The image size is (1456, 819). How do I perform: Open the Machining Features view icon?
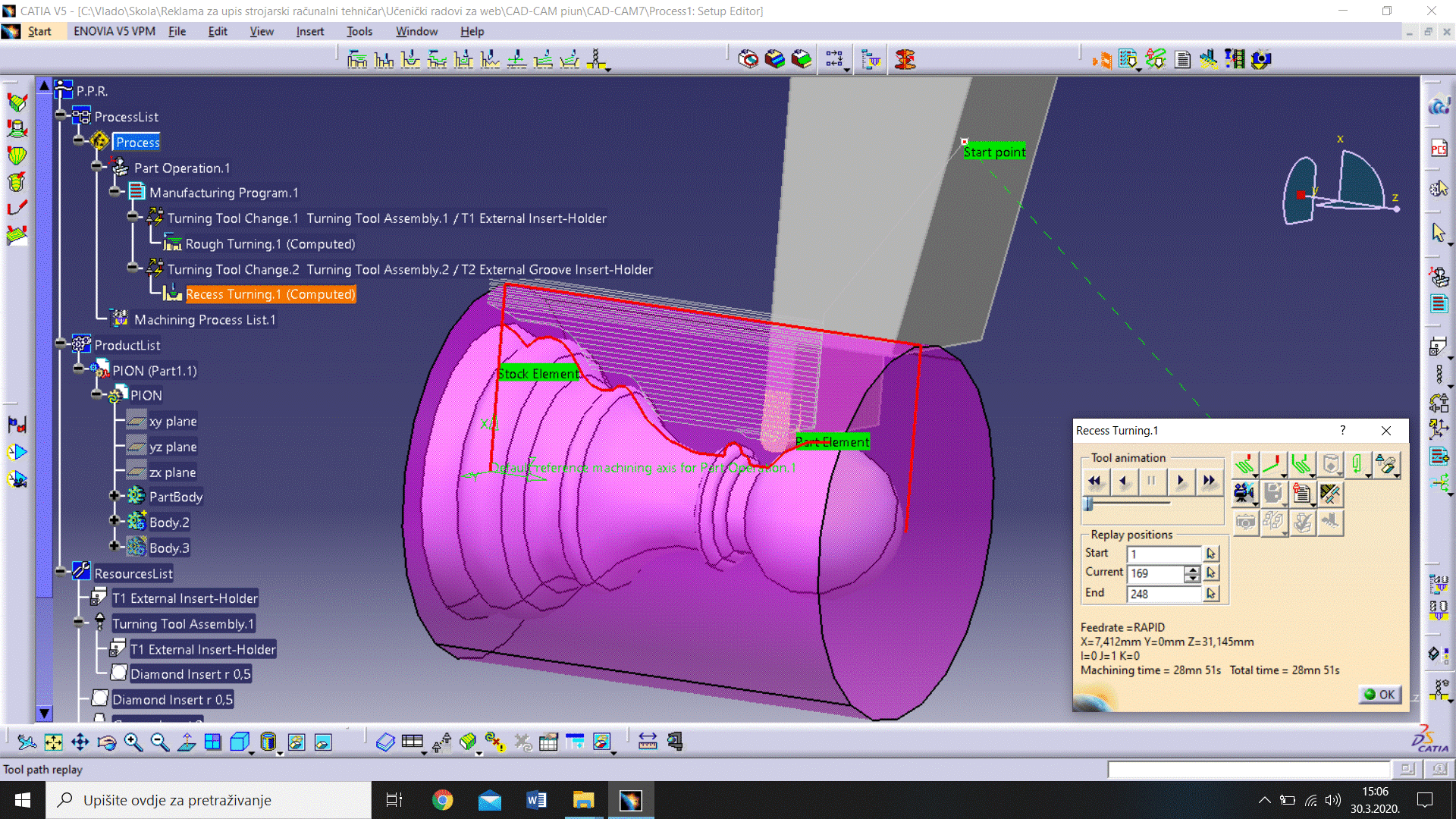[x=871, y=59]
